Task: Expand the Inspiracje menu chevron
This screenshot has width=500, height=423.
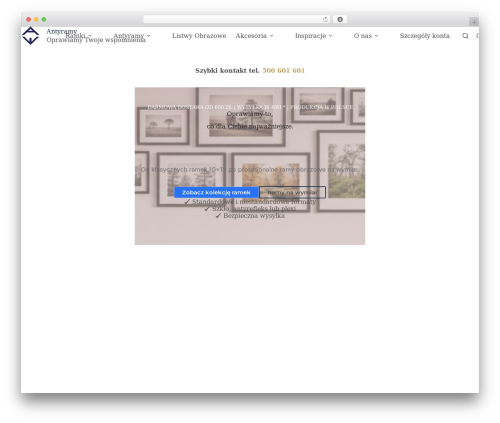Action: [330, 36]
